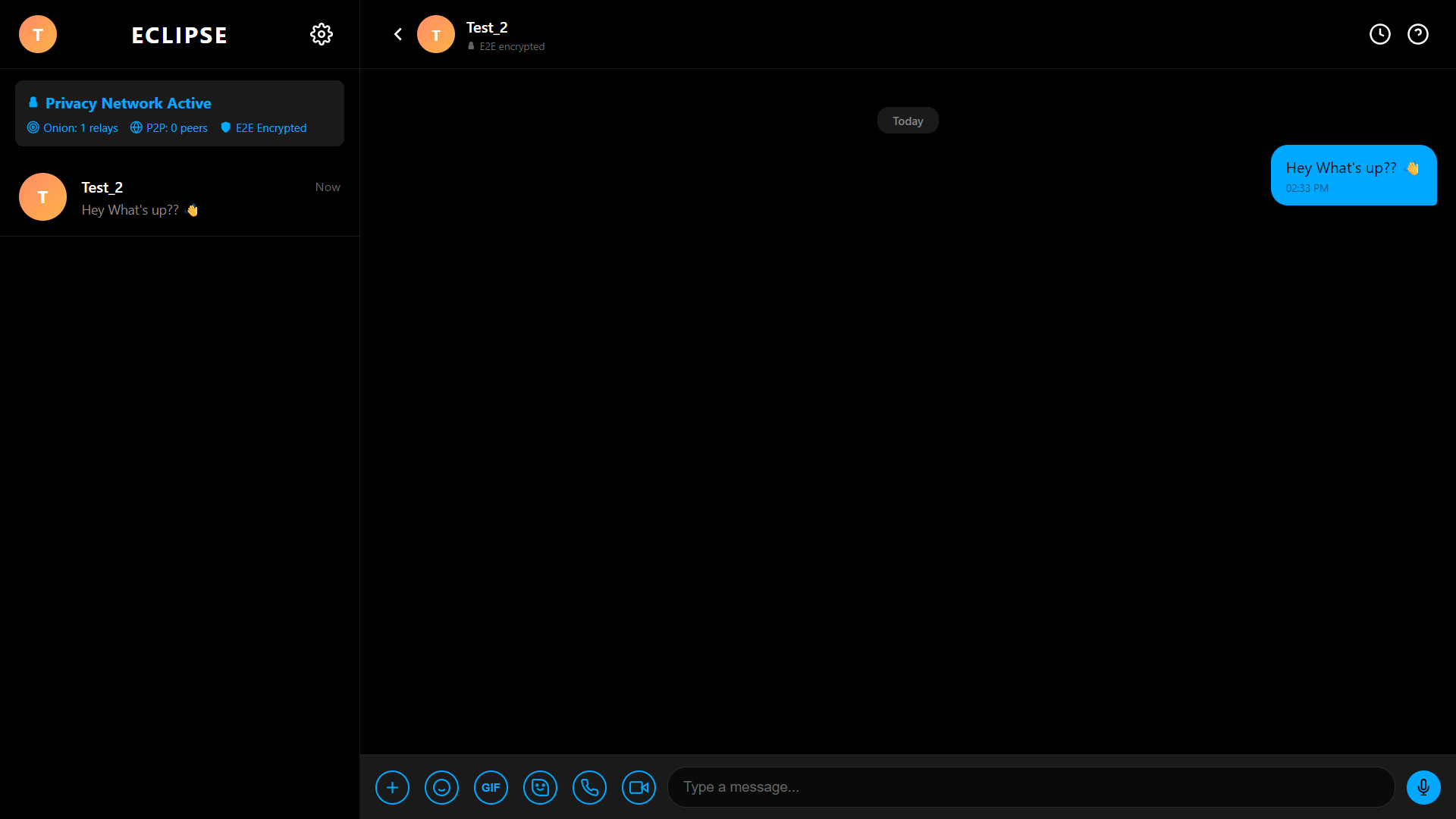Click the message input field

click(x=1031, y=787)
